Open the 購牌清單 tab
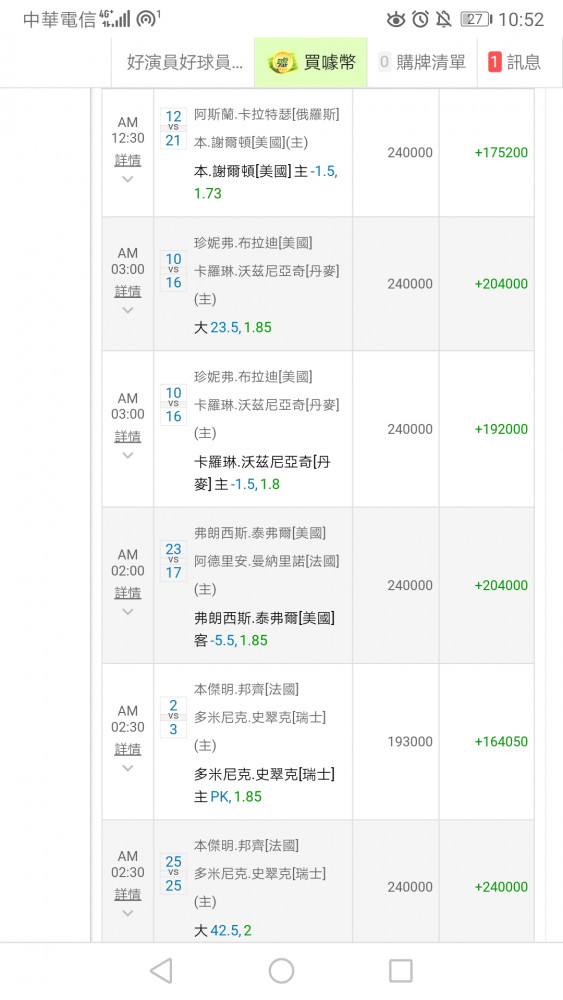Screen dimensions: 563x1000 click(x=421, y=62)
